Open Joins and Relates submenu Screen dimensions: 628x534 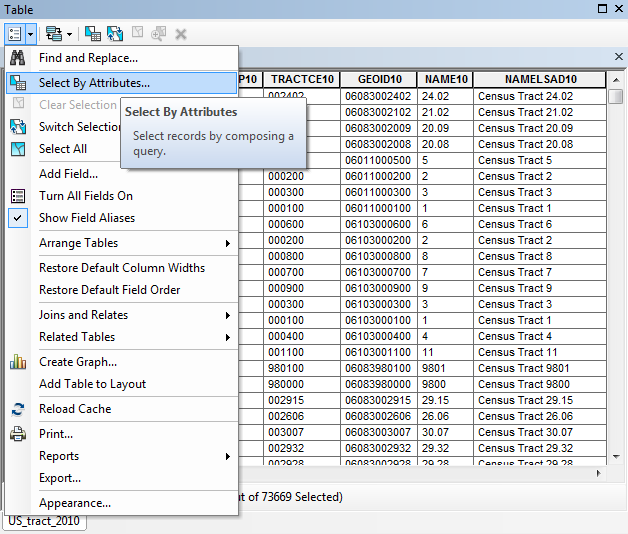click(x=122, y=315)
